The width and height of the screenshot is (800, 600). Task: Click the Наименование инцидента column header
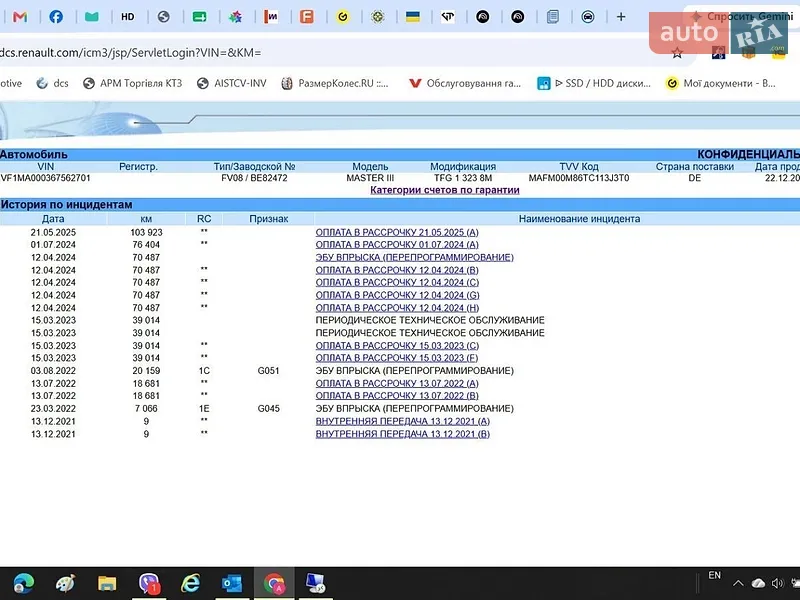579,218
